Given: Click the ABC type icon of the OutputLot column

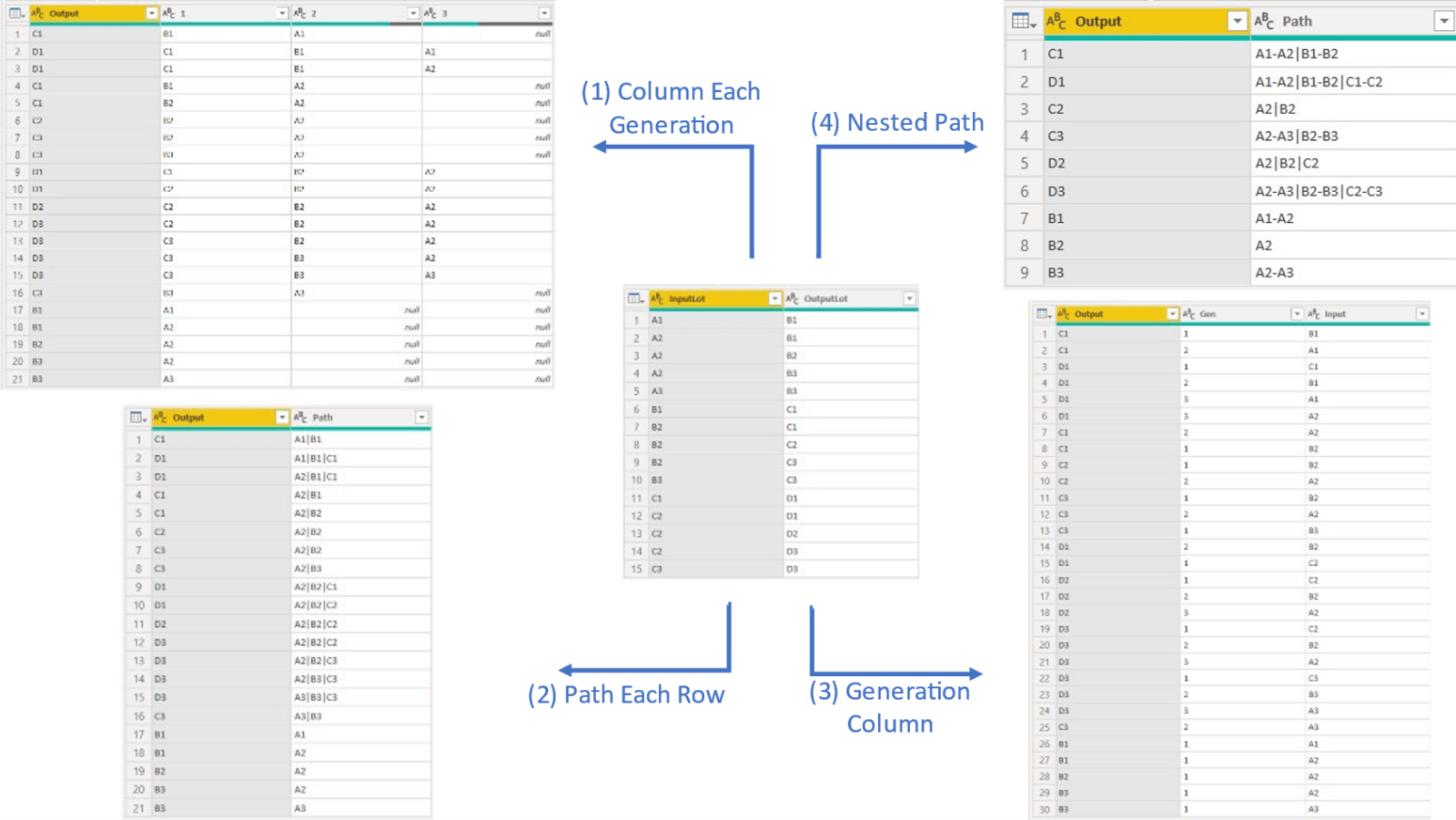Looking at the screenshot, I should [x=792, y=299].
